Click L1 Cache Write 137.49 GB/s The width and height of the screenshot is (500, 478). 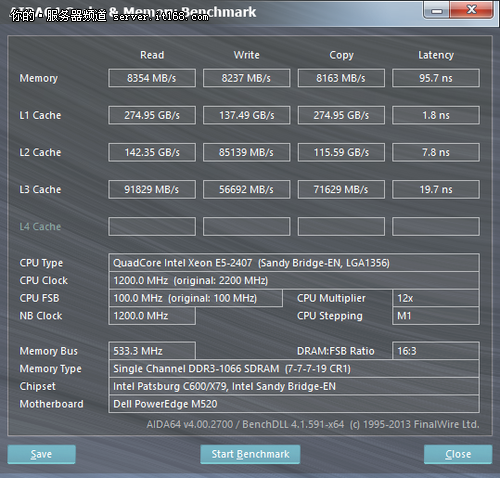(x=246, y=115)
